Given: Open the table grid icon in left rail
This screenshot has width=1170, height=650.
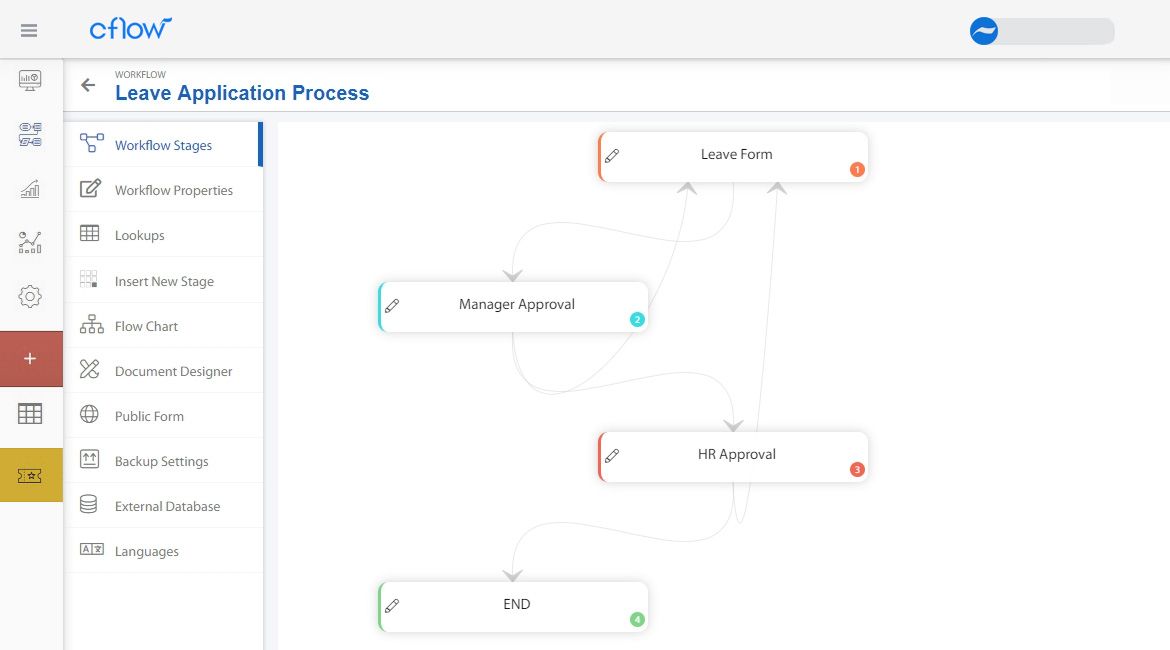Looking at the screenshot, I should click(x=30, y=413).
